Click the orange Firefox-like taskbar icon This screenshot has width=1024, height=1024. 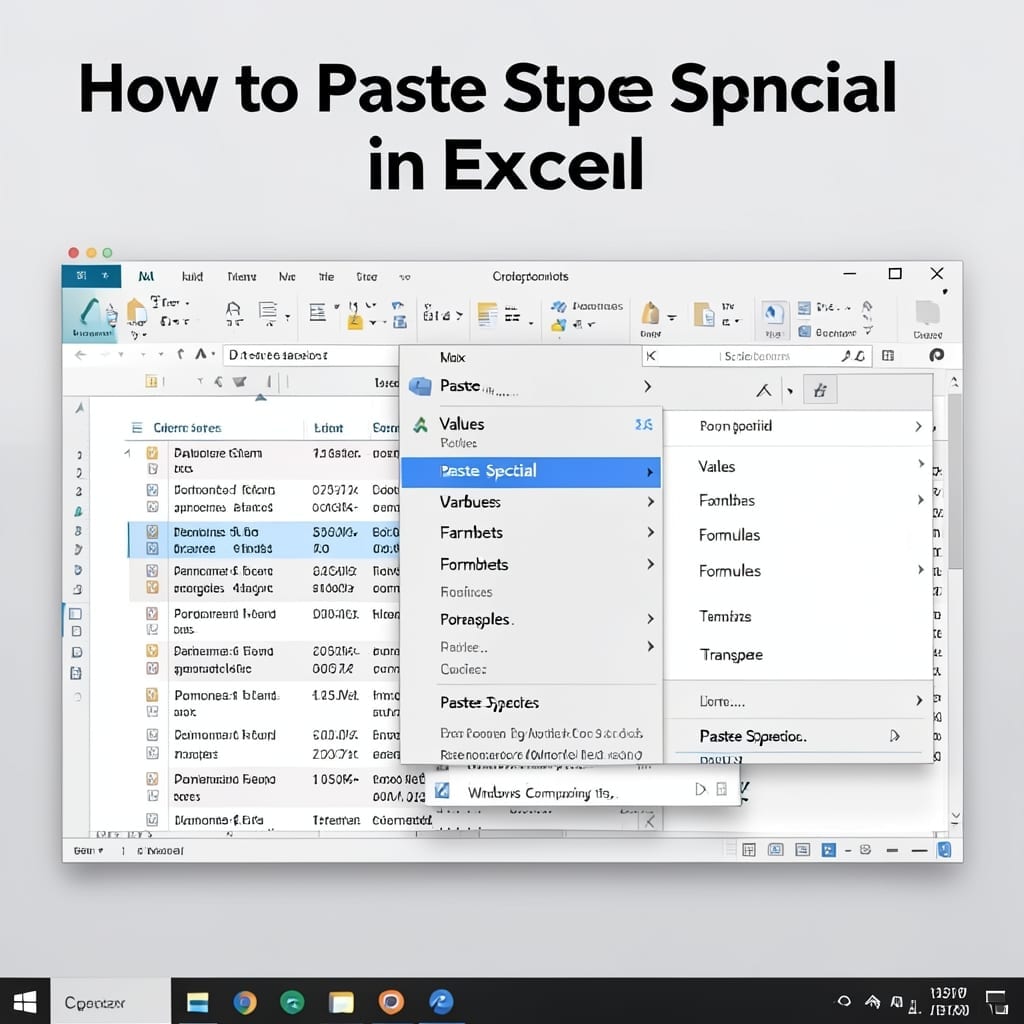point(391,1001)
